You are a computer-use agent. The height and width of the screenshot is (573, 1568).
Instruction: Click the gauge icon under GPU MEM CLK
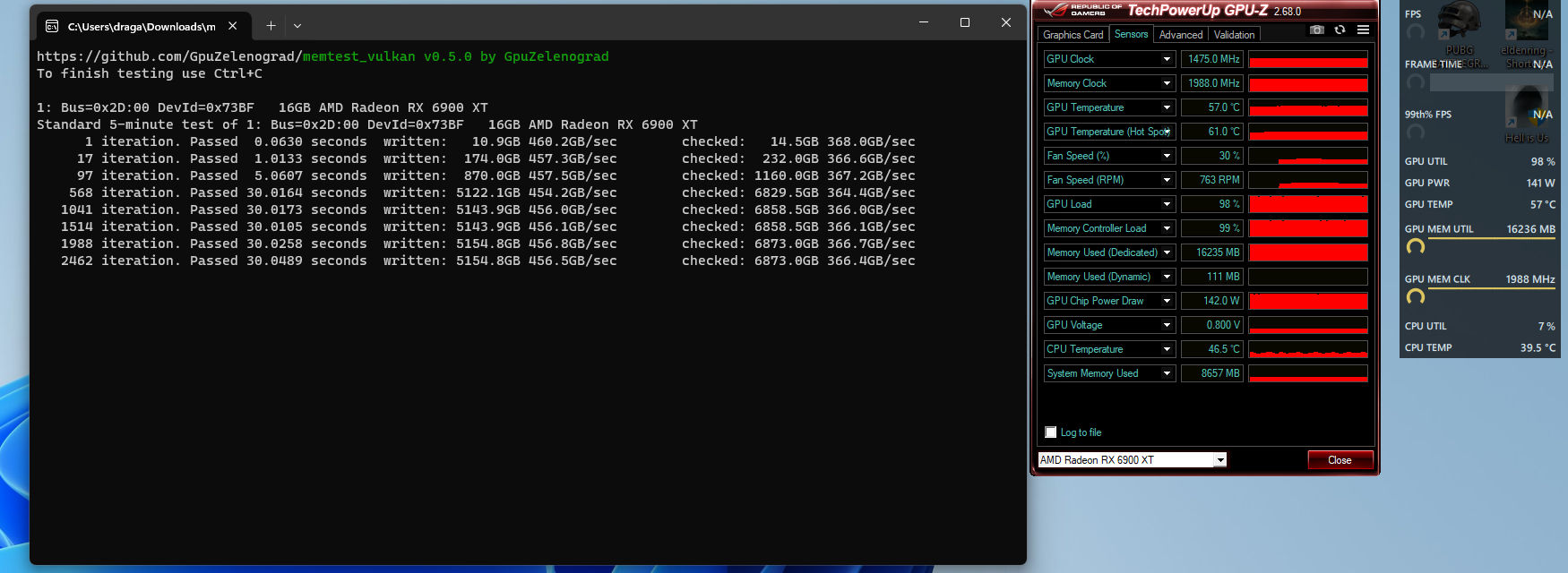1416,297
